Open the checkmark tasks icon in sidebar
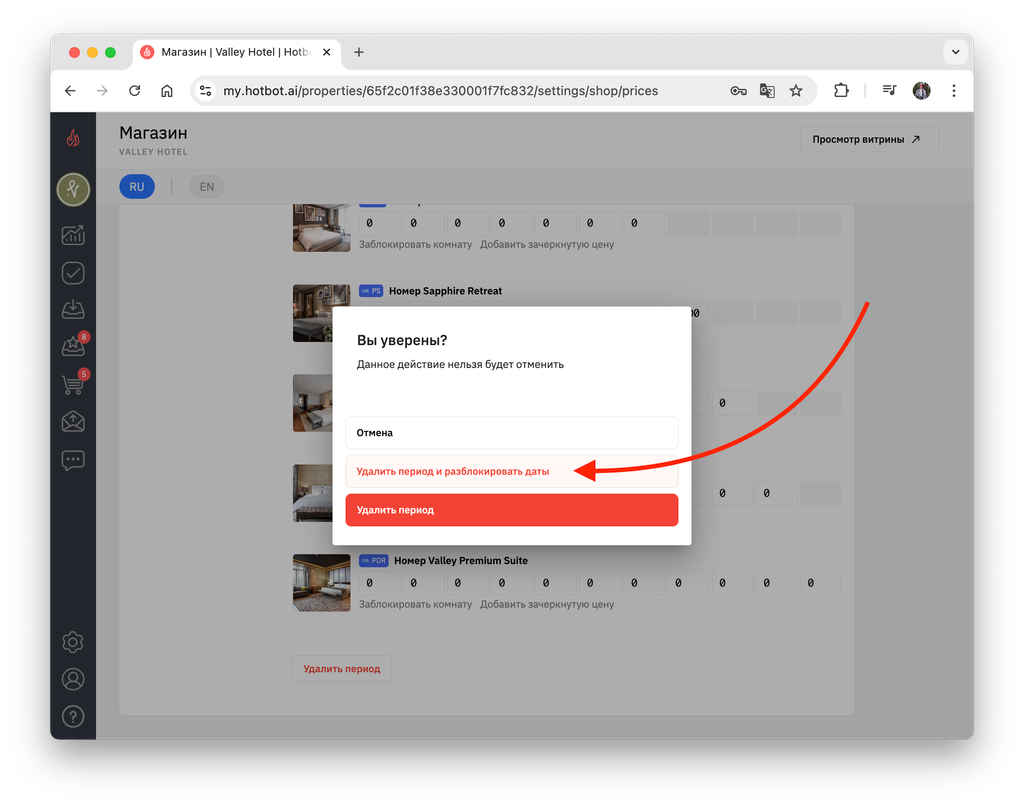This screenshot has width=1024, height=806. coord(73,273)
